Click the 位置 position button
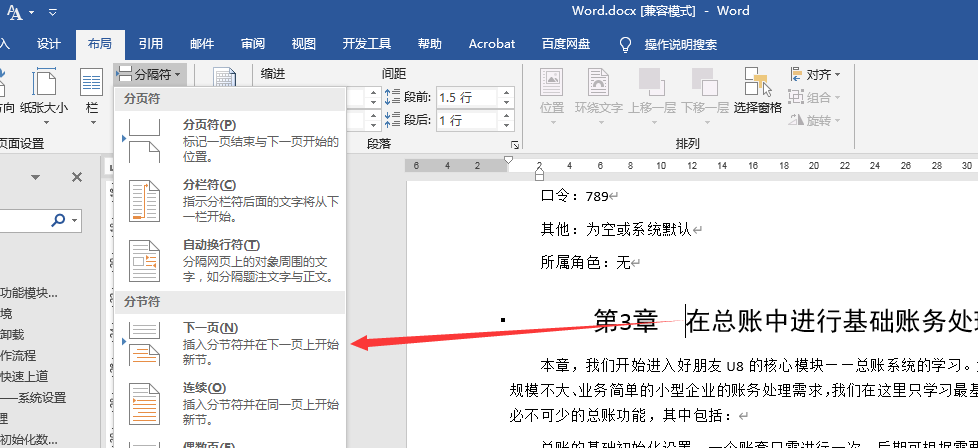This screenshot has height=448, width=978. (552, 97)
